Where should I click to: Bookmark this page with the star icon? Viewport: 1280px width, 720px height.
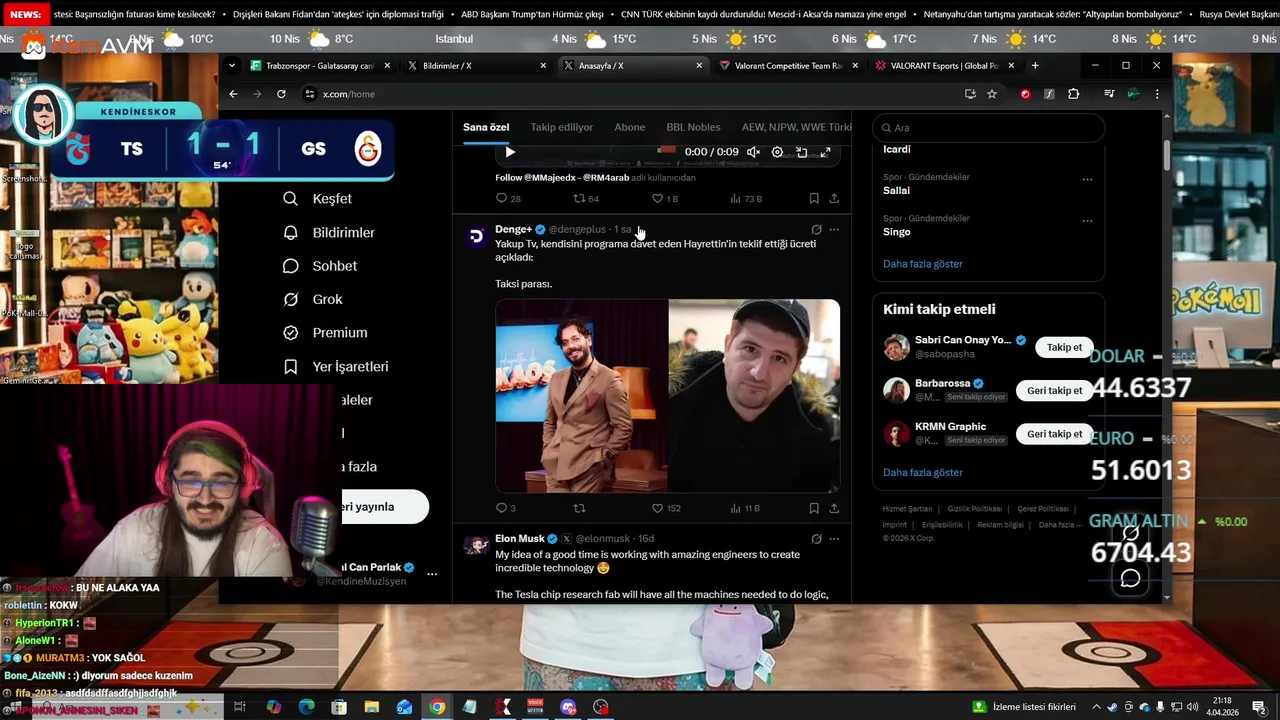(x=992, y=94)
